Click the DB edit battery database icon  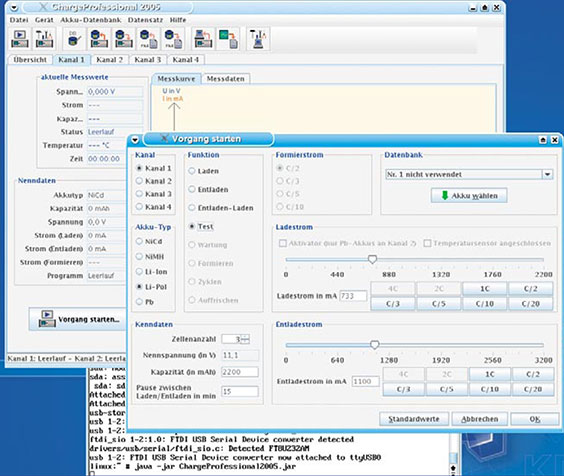click(x=74, y=39)
